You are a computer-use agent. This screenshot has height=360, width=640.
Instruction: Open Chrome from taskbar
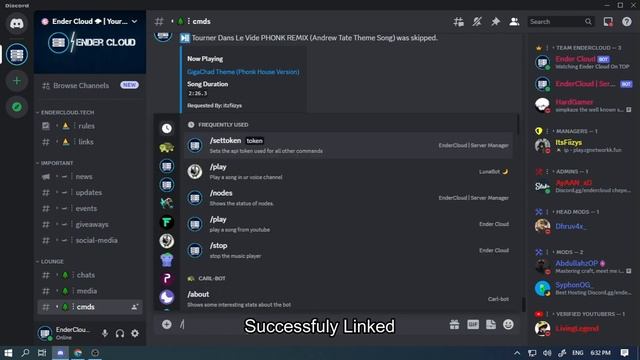[78, 353]
